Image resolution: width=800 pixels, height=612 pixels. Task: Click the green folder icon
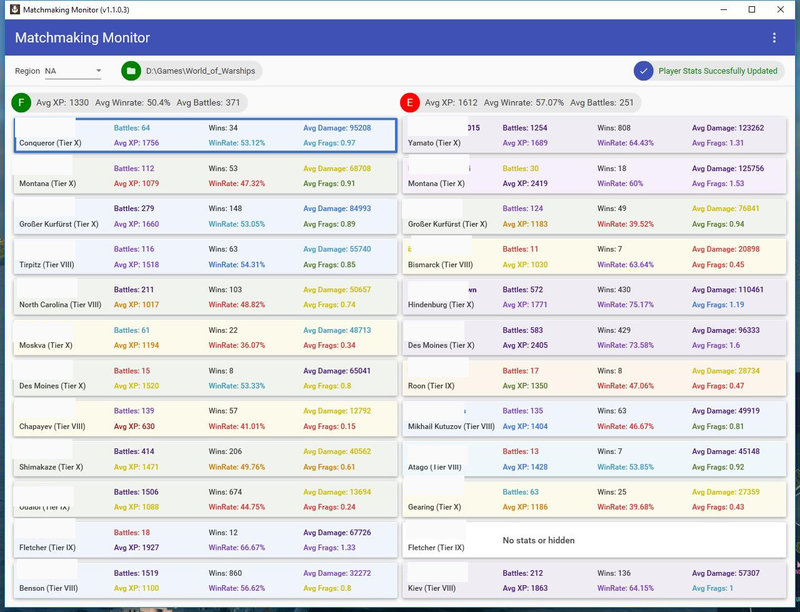pos(131,71)
